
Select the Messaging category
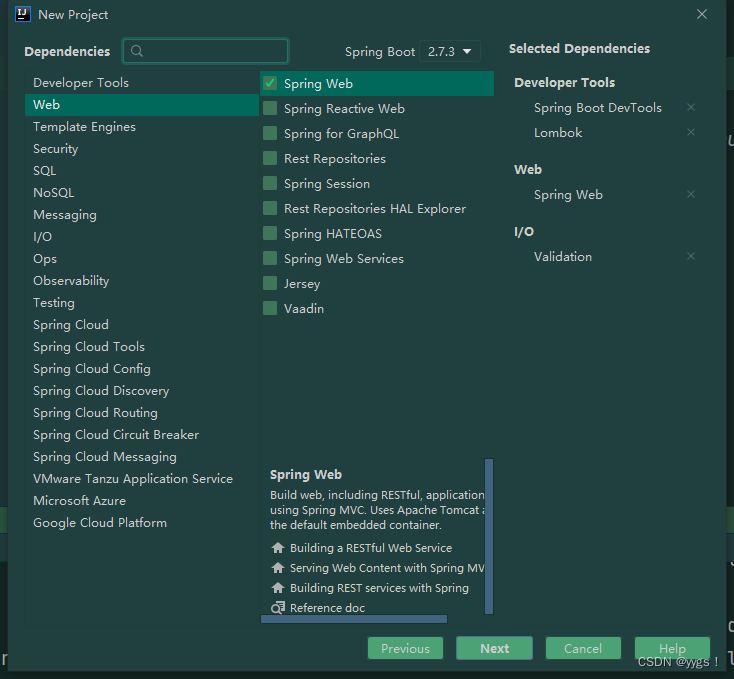click(142, 215)
